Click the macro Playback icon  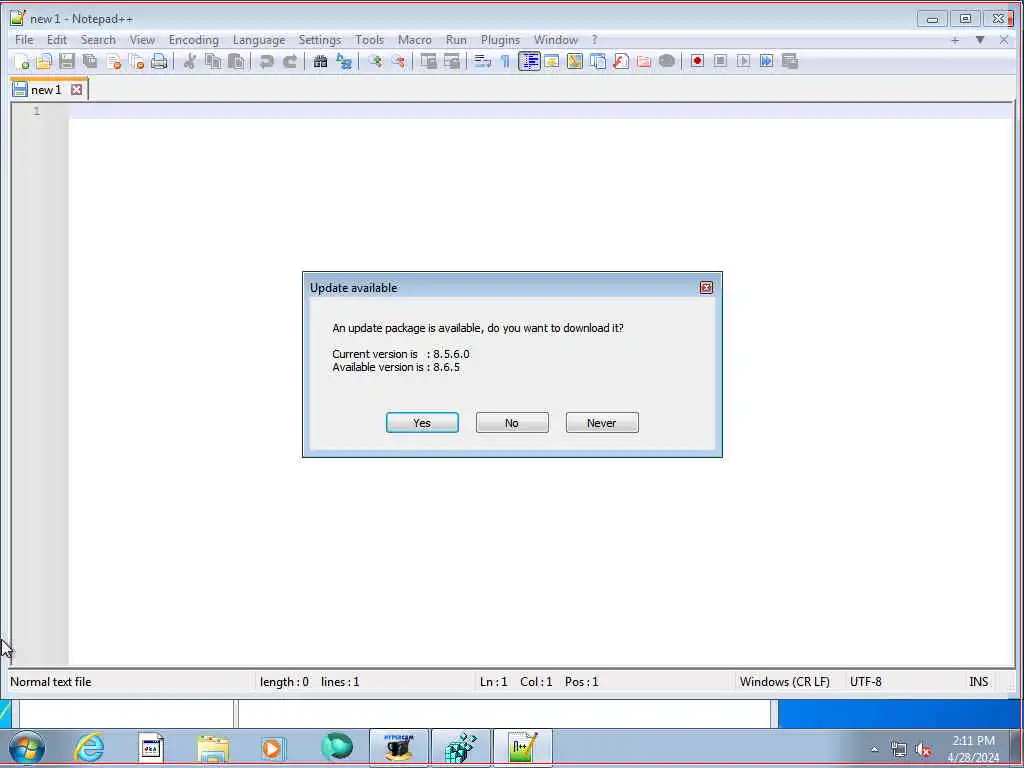[743, 61]
